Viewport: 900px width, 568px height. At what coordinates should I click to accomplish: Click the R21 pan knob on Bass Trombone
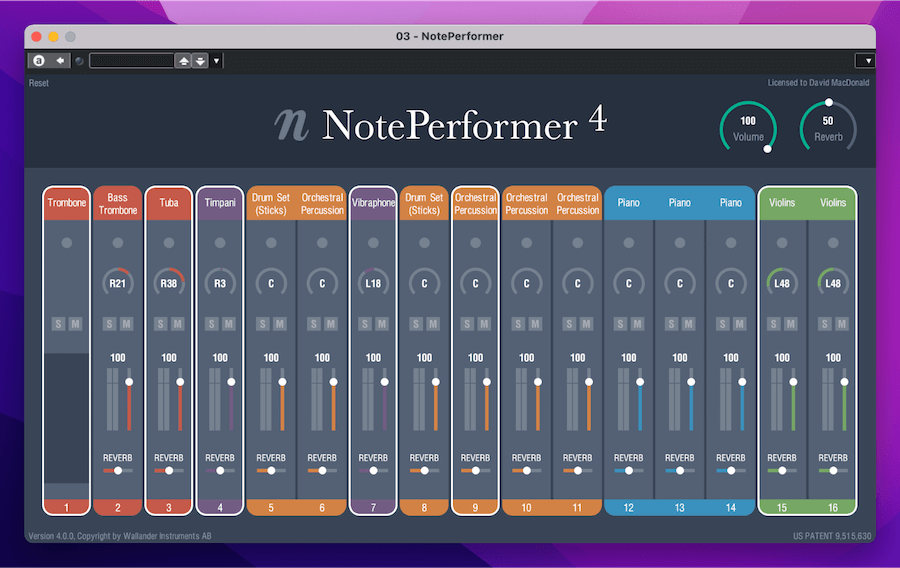pos(118,283)
